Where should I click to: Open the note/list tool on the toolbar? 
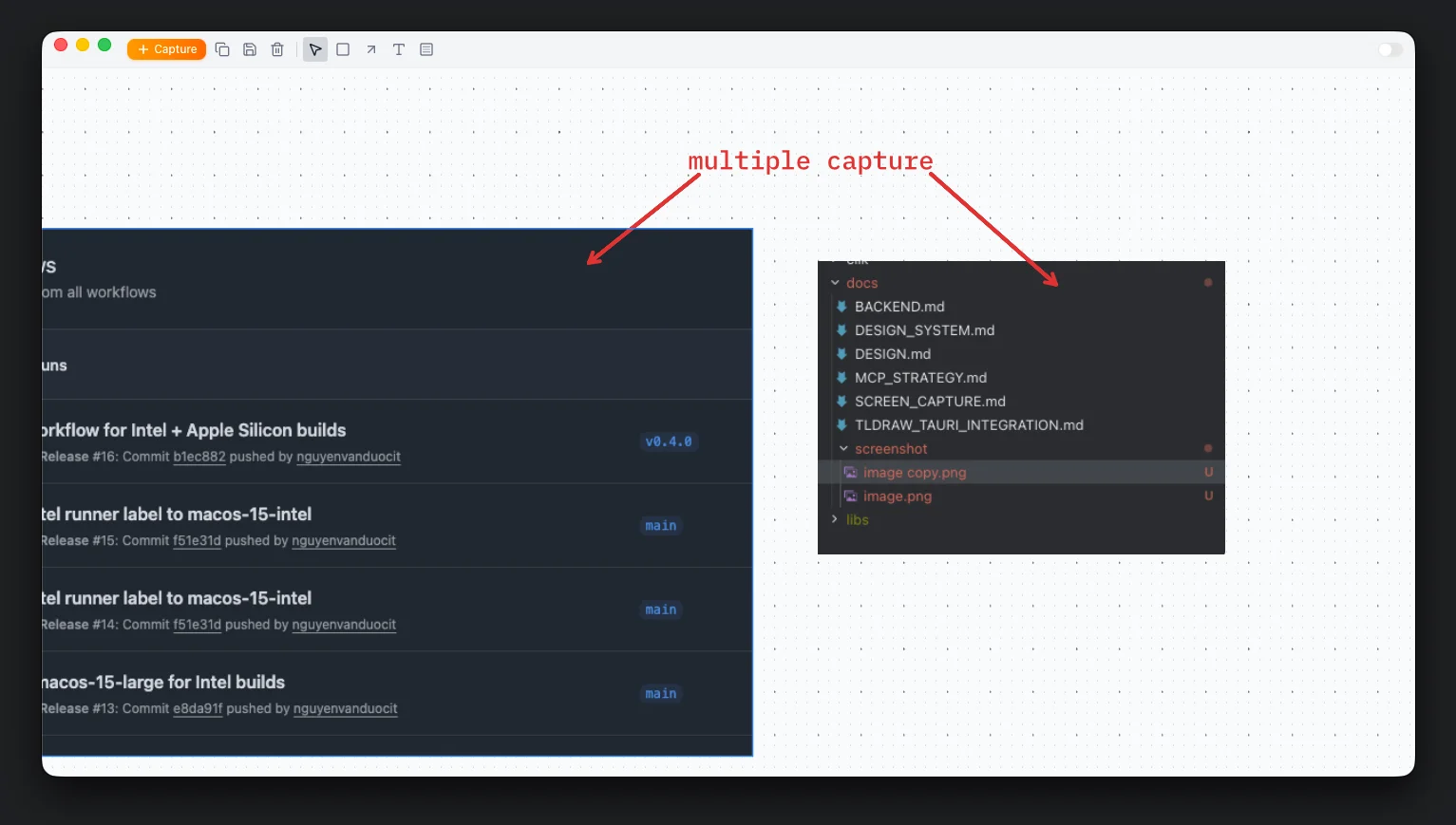[x=425, y=48]
